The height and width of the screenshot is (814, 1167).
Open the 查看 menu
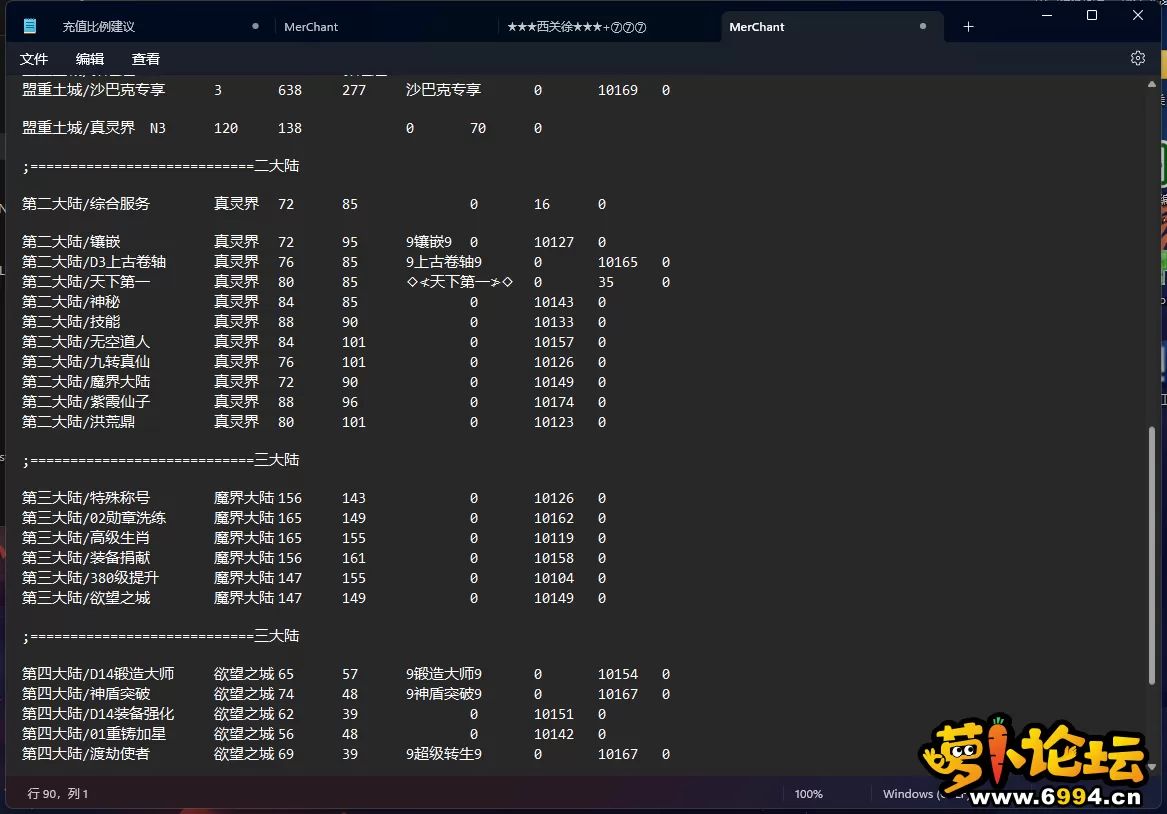coord(145,59)
